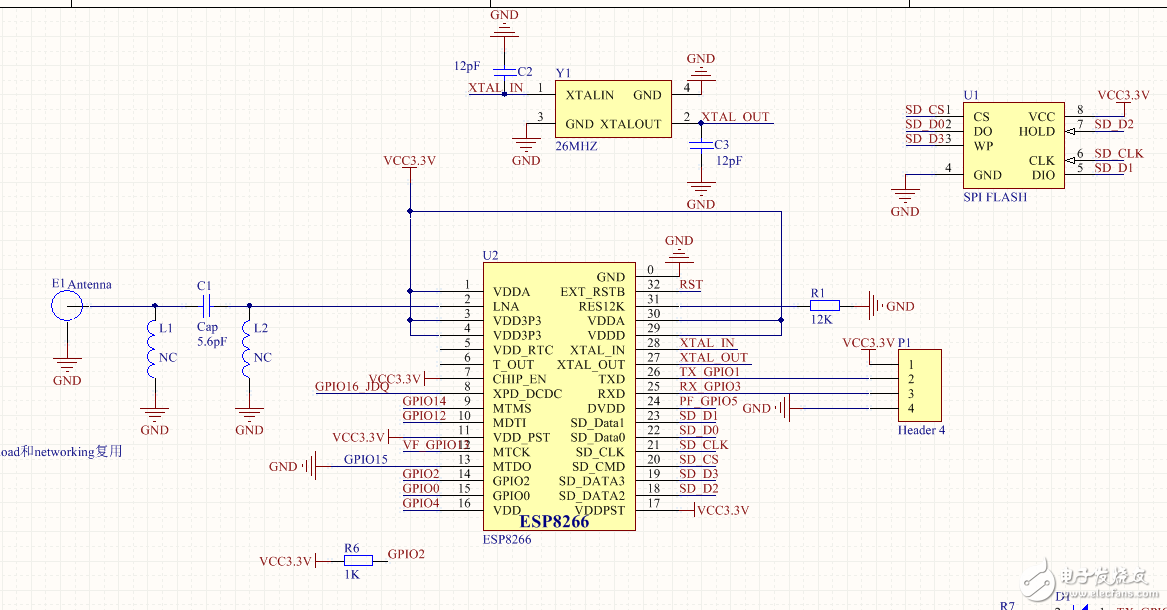
Task: Click the TX_GPIO1 net label
Action: click(710, 372)
